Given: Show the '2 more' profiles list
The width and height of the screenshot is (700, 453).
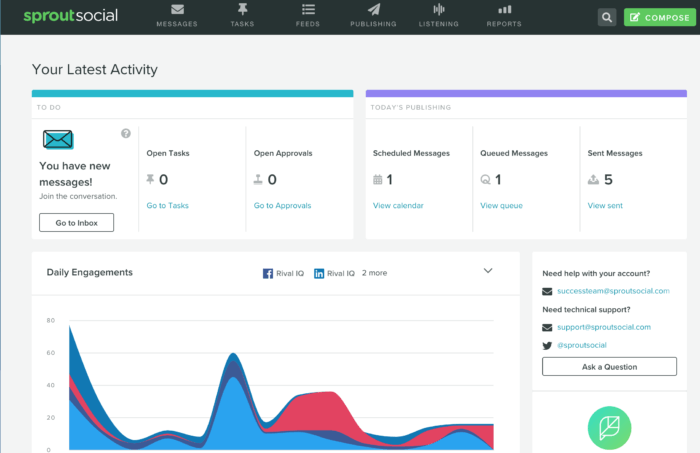Looking at the screenshot, I should pyautogui.click(x=375, y=272).
